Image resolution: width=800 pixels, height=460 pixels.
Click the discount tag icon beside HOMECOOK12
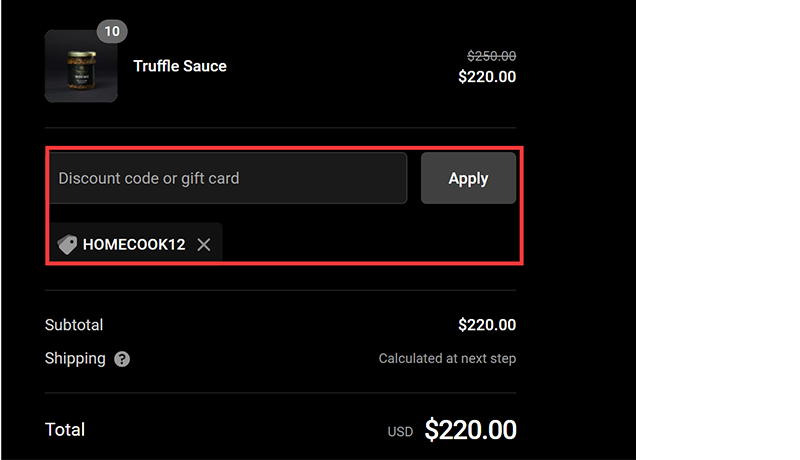[67, 244]
